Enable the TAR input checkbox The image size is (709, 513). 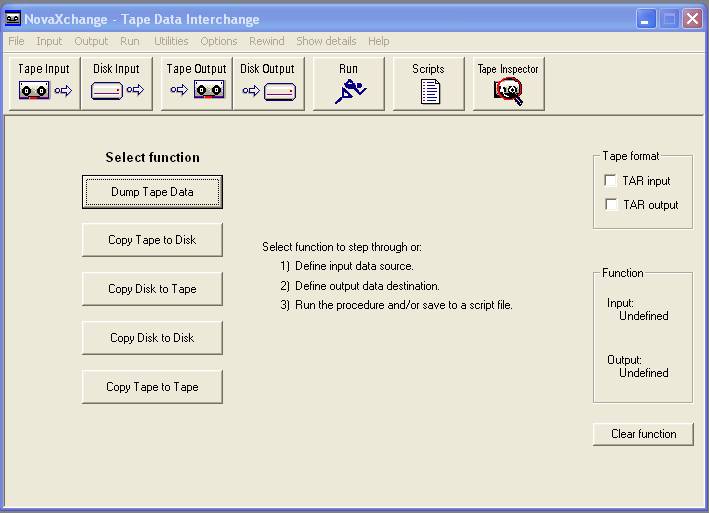point(611,181)
